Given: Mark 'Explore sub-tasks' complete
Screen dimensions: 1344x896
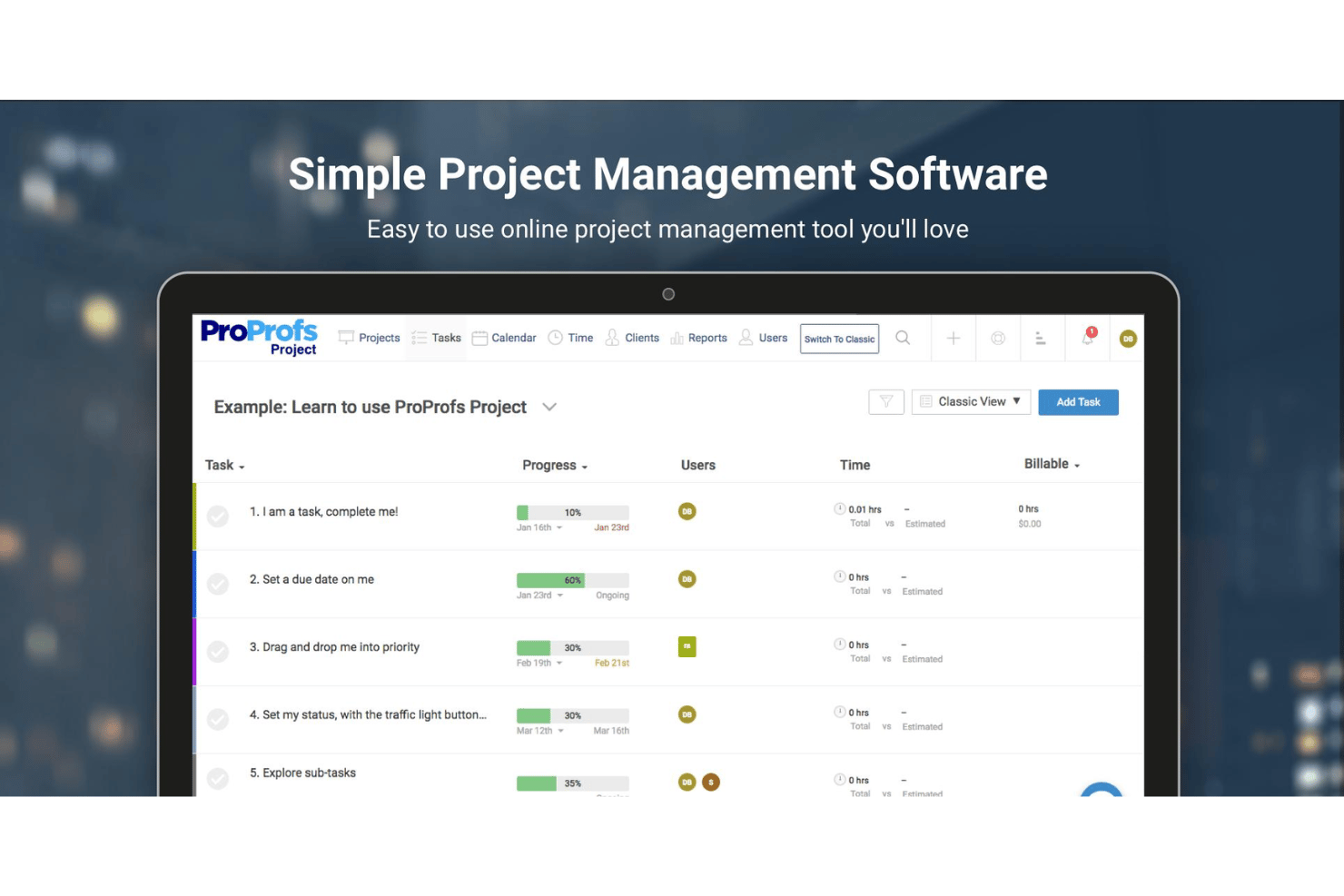Looking at the screenshot, I should (x=218, y=779).
